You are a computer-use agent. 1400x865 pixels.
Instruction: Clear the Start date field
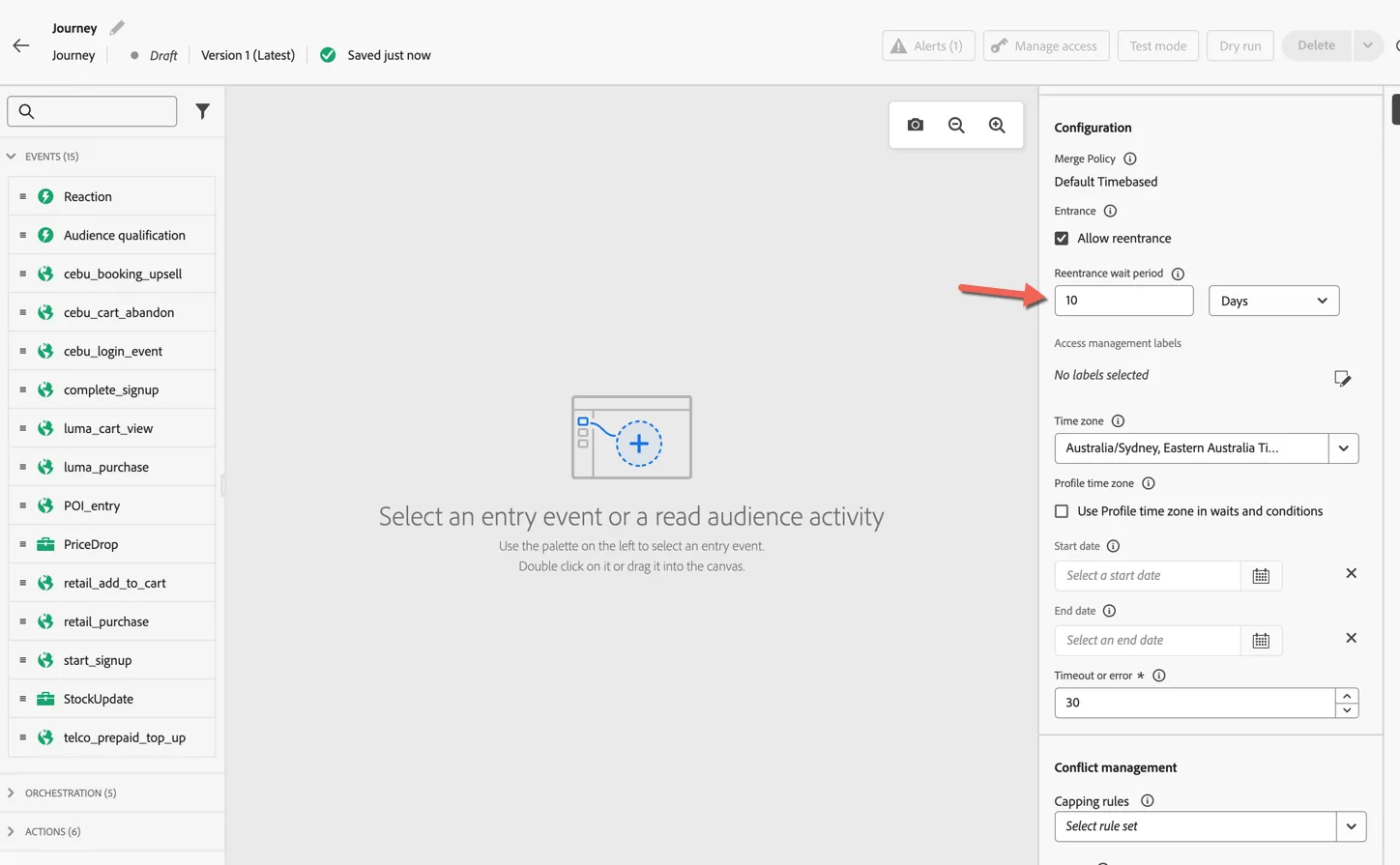point(1351,573)
